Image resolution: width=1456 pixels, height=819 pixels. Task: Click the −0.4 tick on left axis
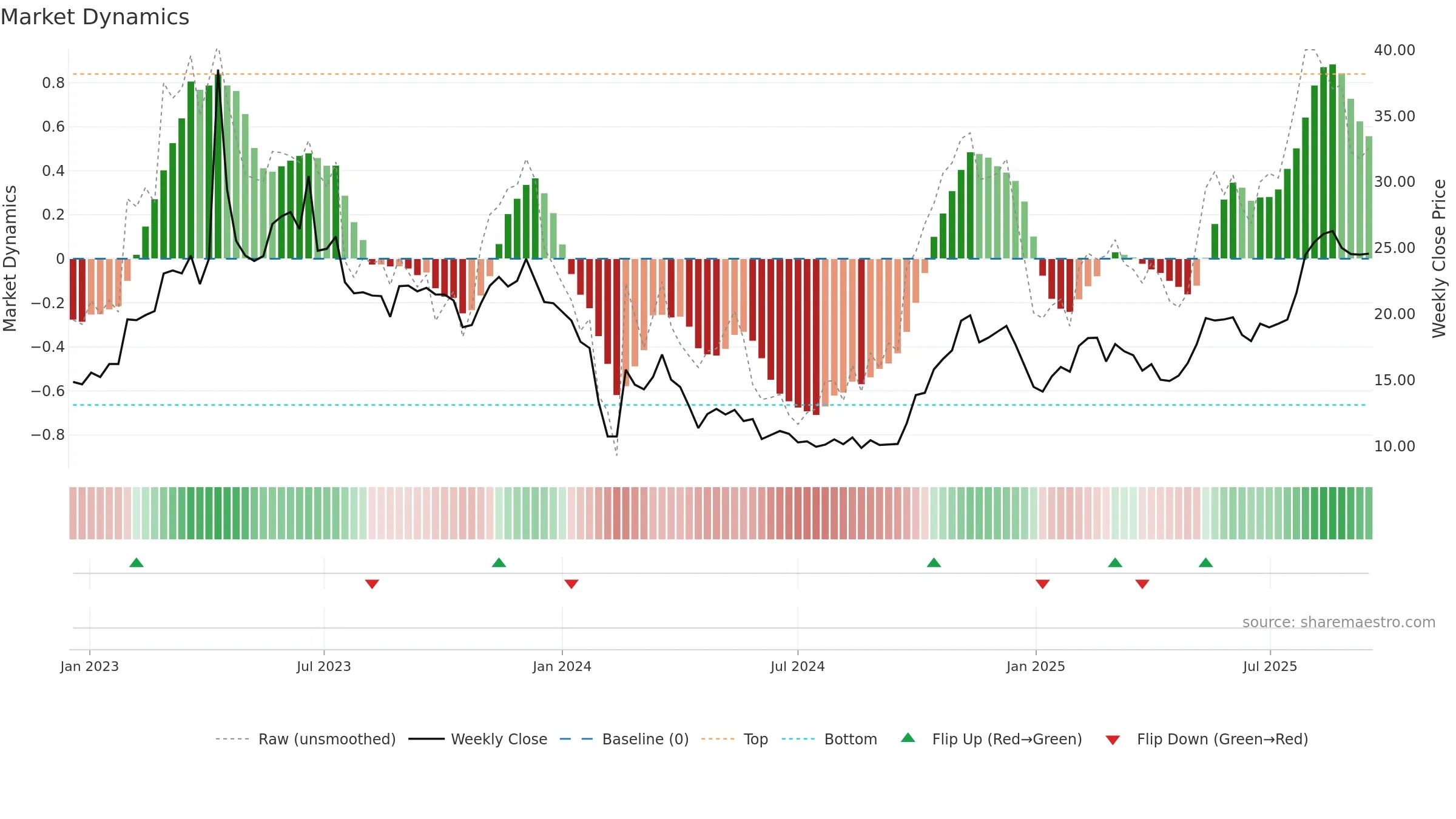[48, 347]
